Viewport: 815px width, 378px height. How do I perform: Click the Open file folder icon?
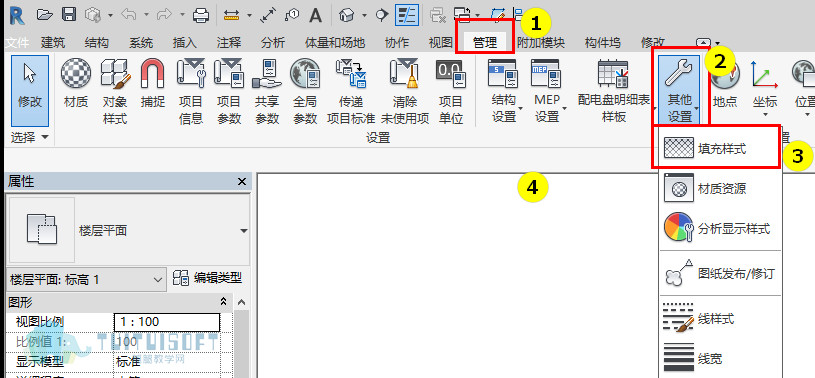tap(45, 15)
